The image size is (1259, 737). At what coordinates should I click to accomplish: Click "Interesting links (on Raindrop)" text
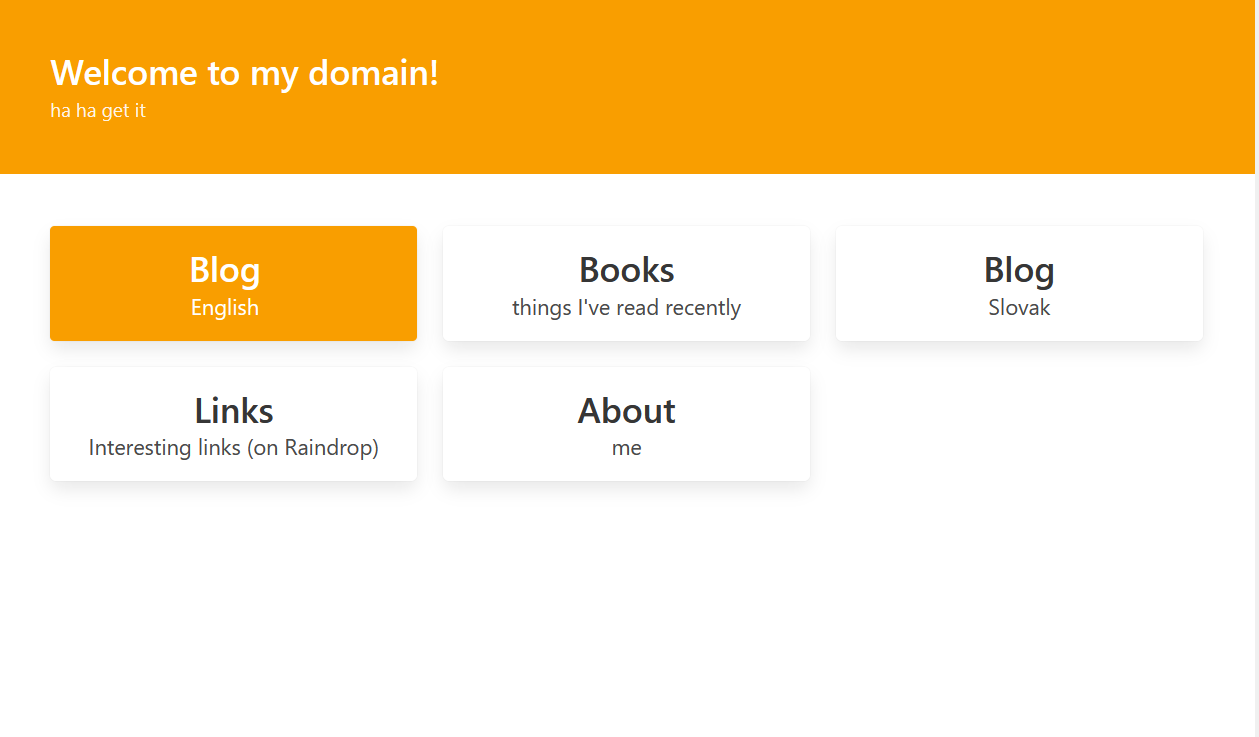point(233,448)
